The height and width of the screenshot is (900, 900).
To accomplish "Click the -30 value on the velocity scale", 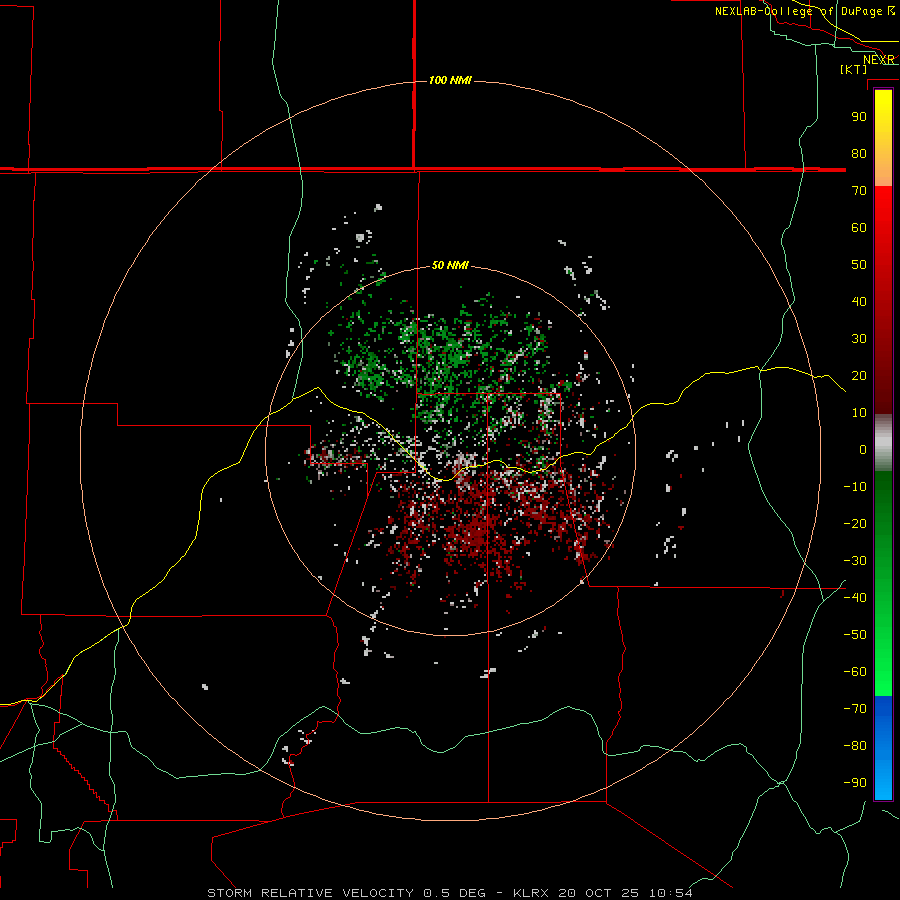I will tap(855, 561).
